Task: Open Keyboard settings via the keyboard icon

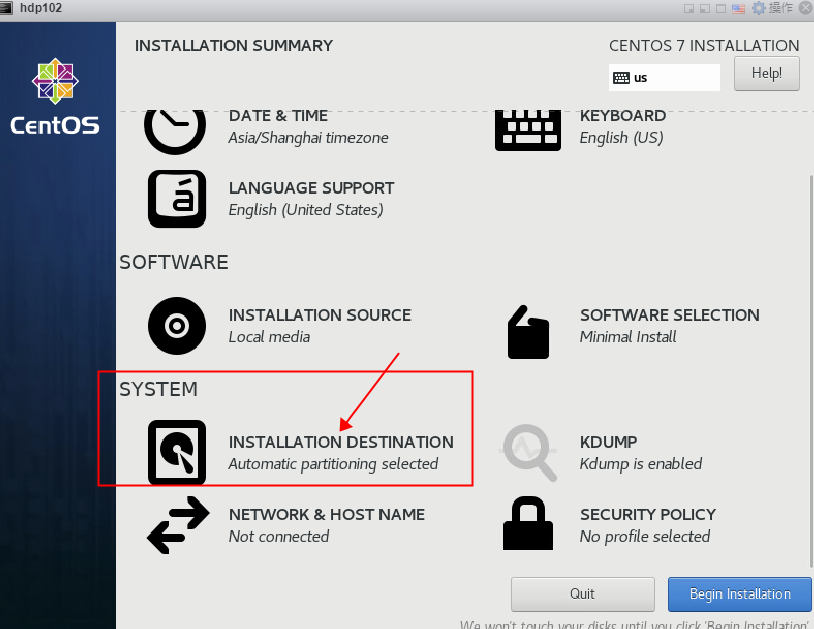Action: pyautogui.click(x=527, y=128)
